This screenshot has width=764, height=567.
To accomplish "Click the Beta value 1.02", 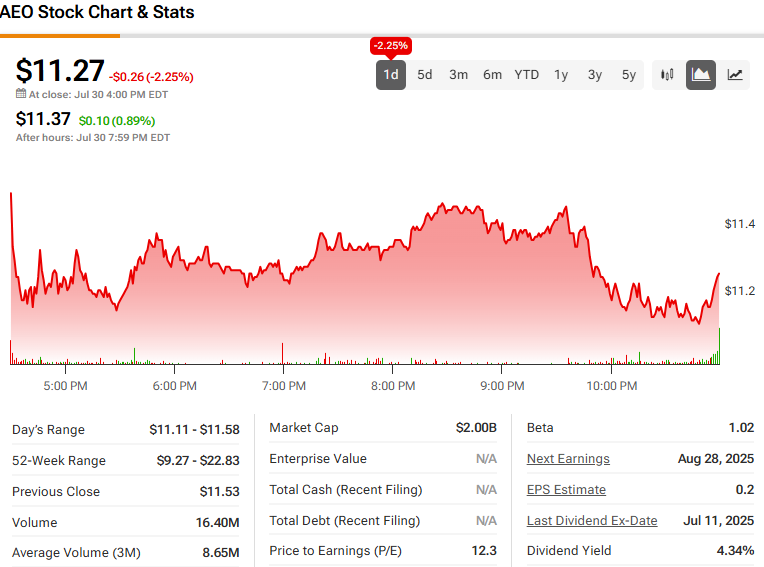I will coord(741,428).
